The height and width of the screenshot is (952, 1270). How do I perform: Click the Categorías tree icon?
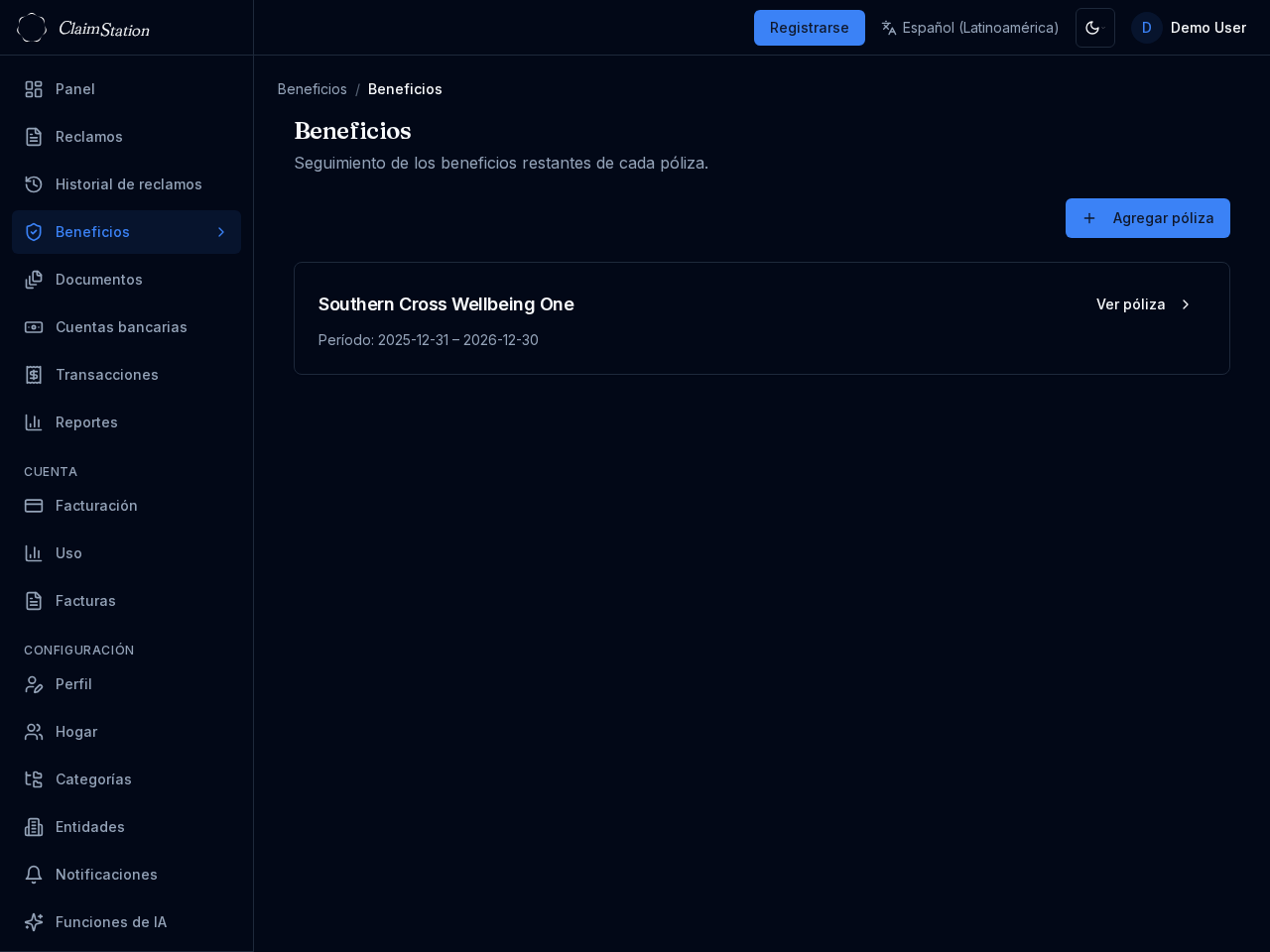pos(34,779)
